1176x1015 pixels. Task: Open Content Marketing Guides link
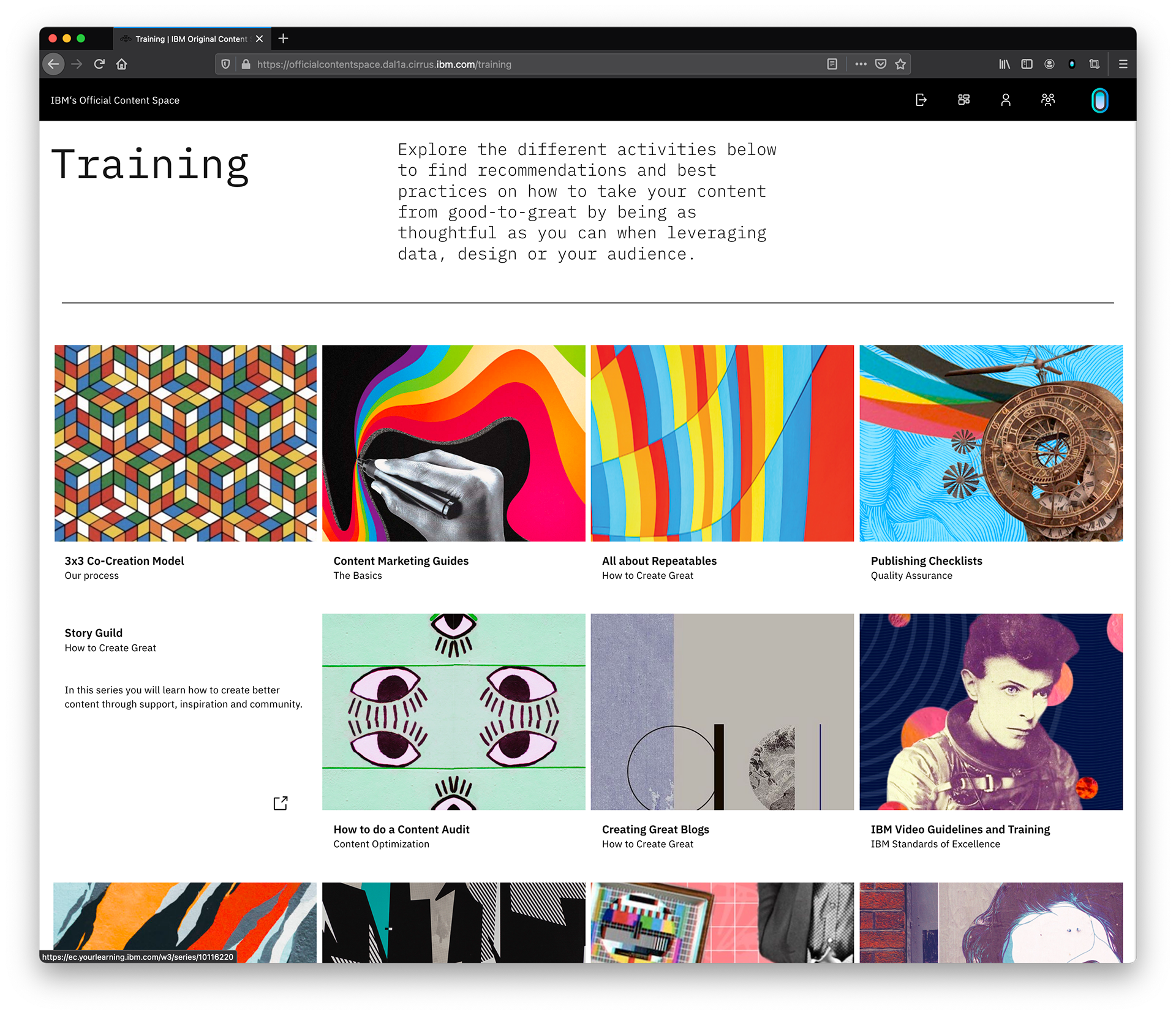tap(401, 560)
